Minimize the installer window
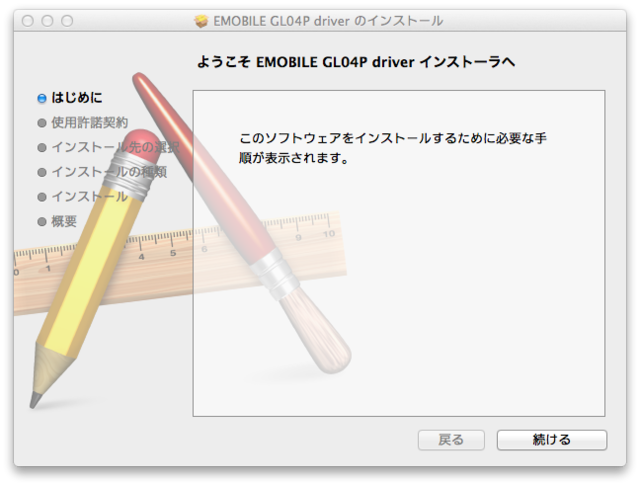The height and width of the screenshot is (486, 640). (x=47, y=21)
